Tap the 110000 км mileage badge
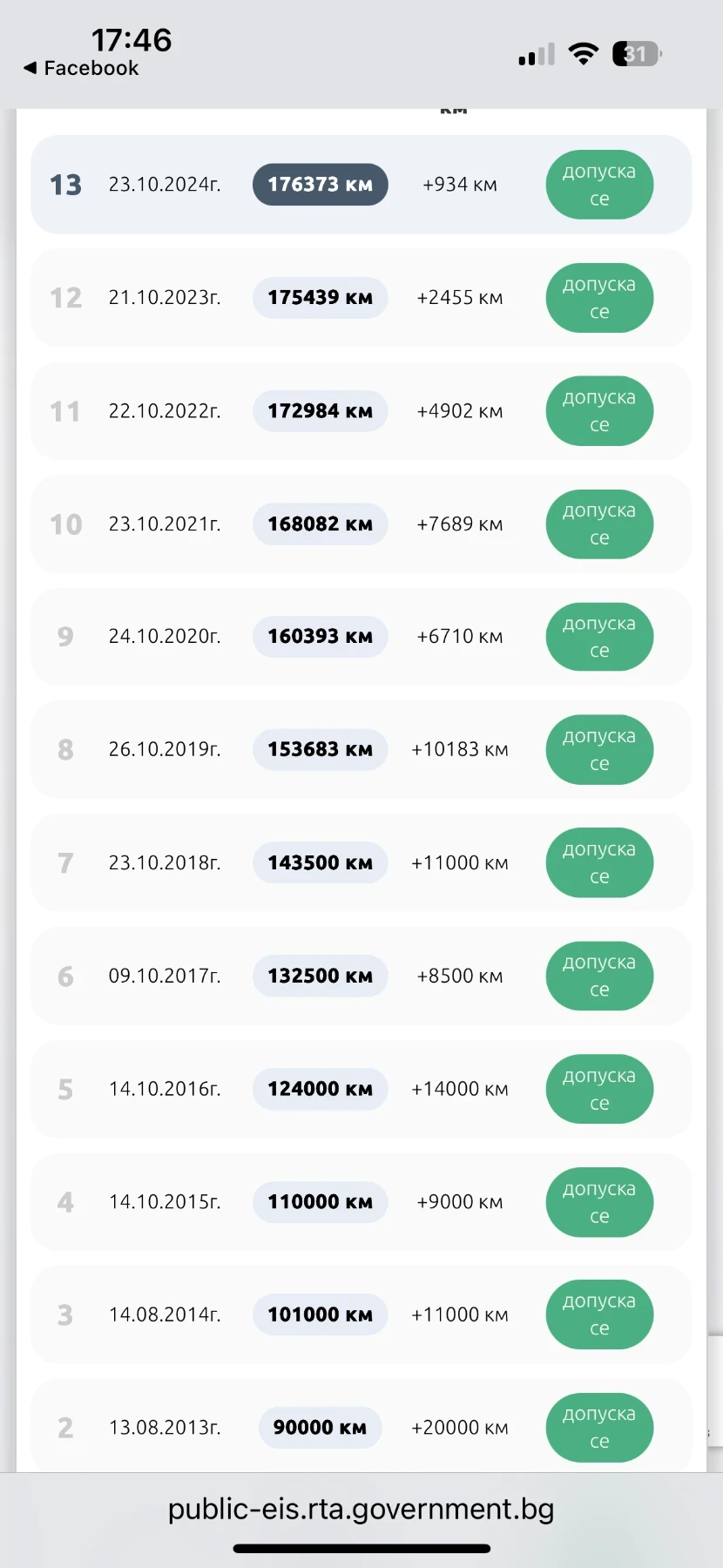 [320, 1202]
